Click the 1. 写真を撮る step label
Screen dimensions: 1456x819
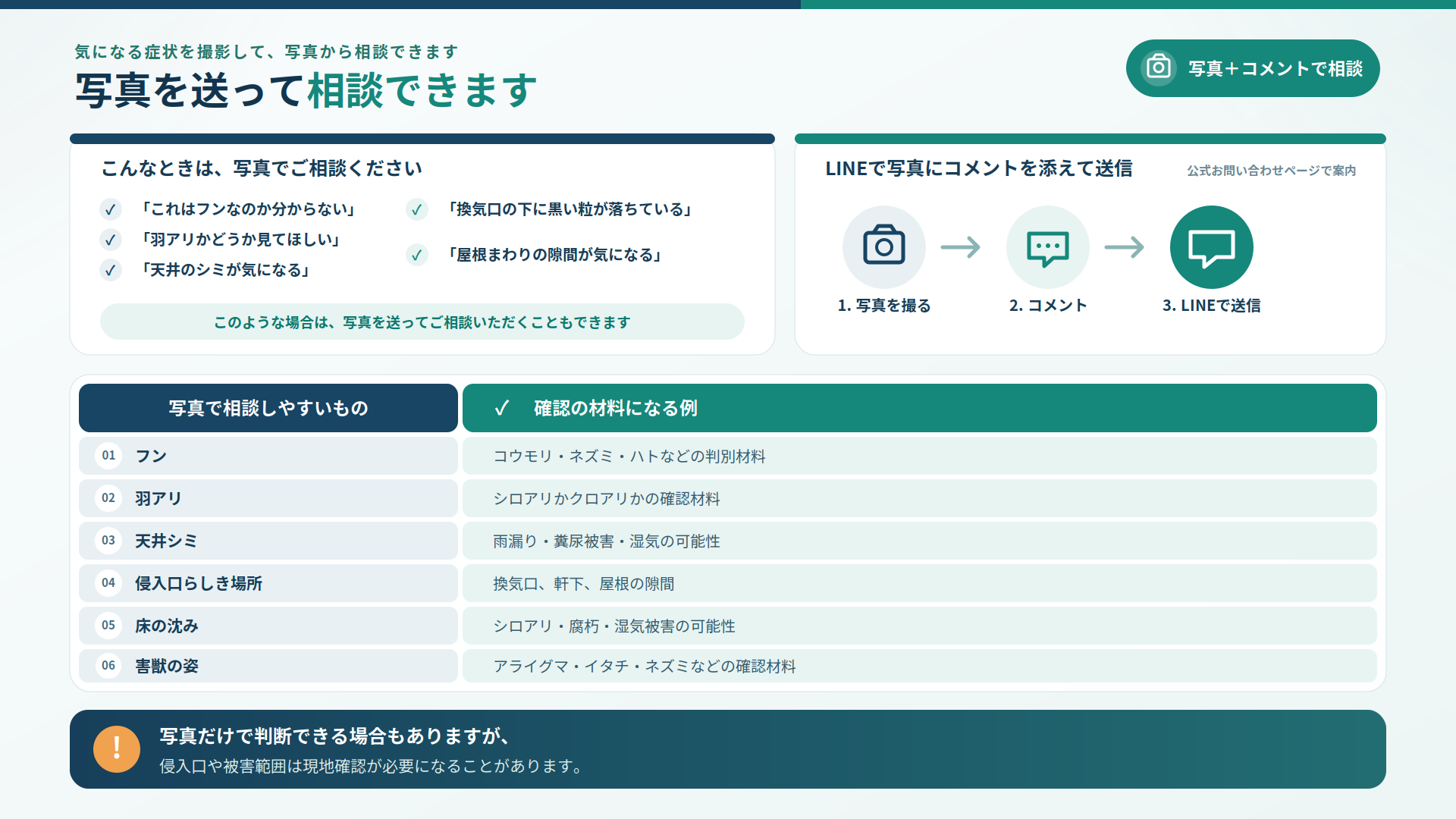tap(884, 306)
